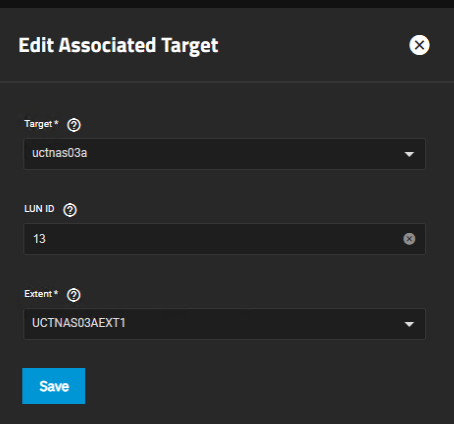Image resolution: width=454 pixels, height=424 pixels.
Task: Clear the LUN ID value with the x icon
Action: (x=409, y=239)
